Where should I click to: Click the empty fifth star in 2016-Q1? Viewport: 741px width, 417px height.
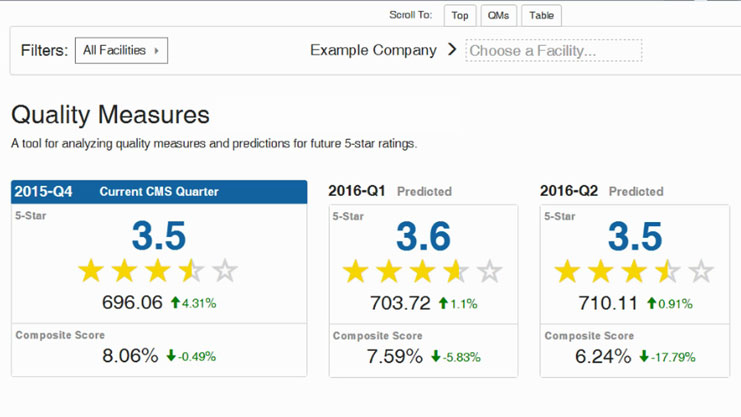489,271
